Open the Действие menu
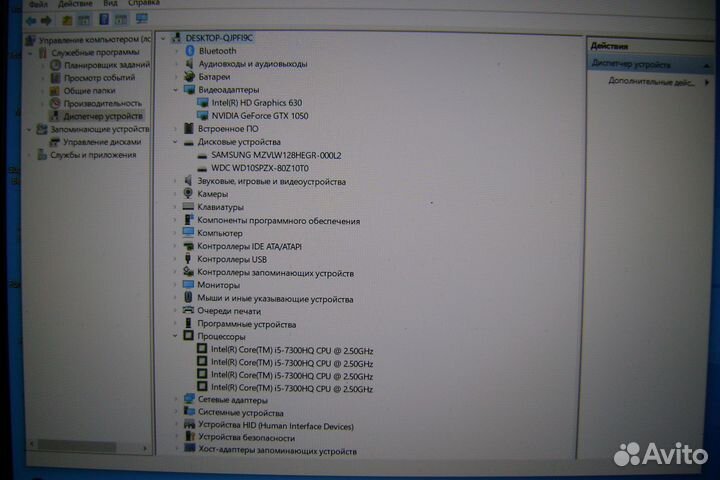 75,4
